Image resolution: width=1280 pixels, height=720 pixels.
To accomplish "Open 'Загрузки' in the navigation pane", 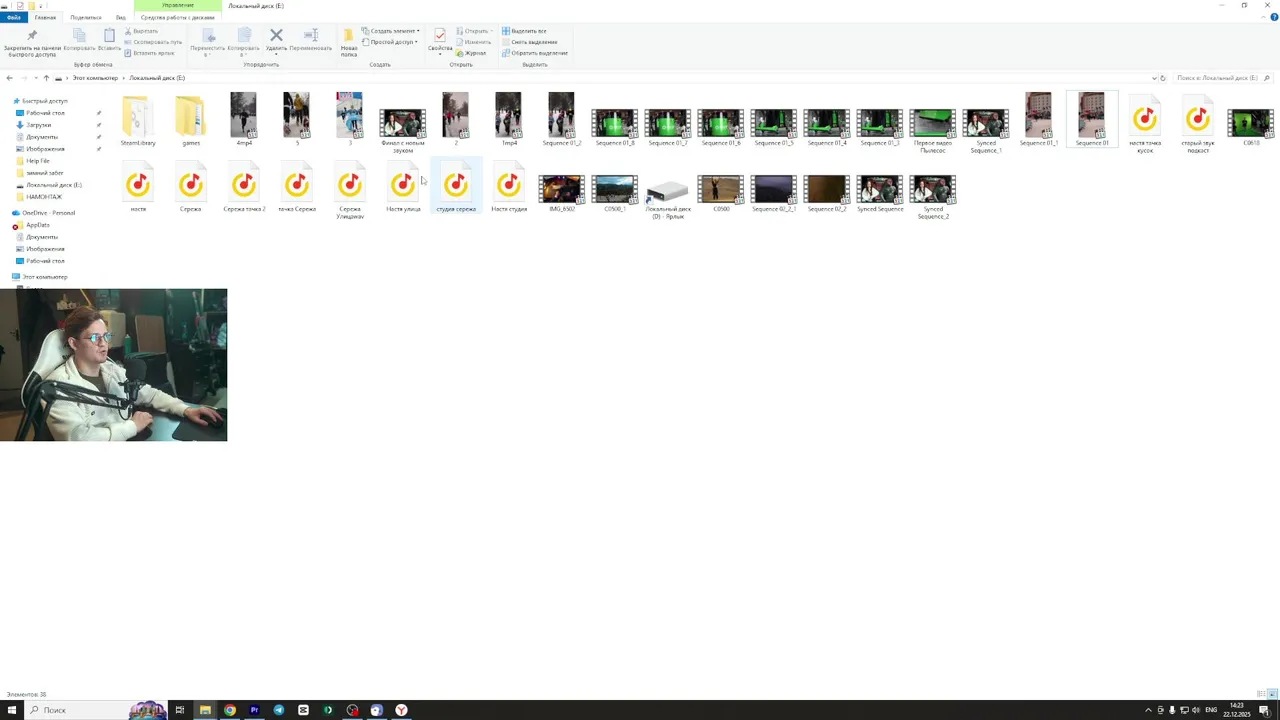I will [38, 125].
